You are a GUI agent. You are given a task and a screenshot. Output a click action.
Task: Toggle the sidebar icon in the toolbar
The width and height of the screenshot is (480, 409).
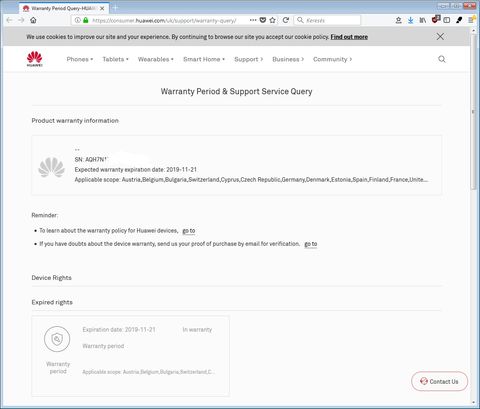(447, 20)
